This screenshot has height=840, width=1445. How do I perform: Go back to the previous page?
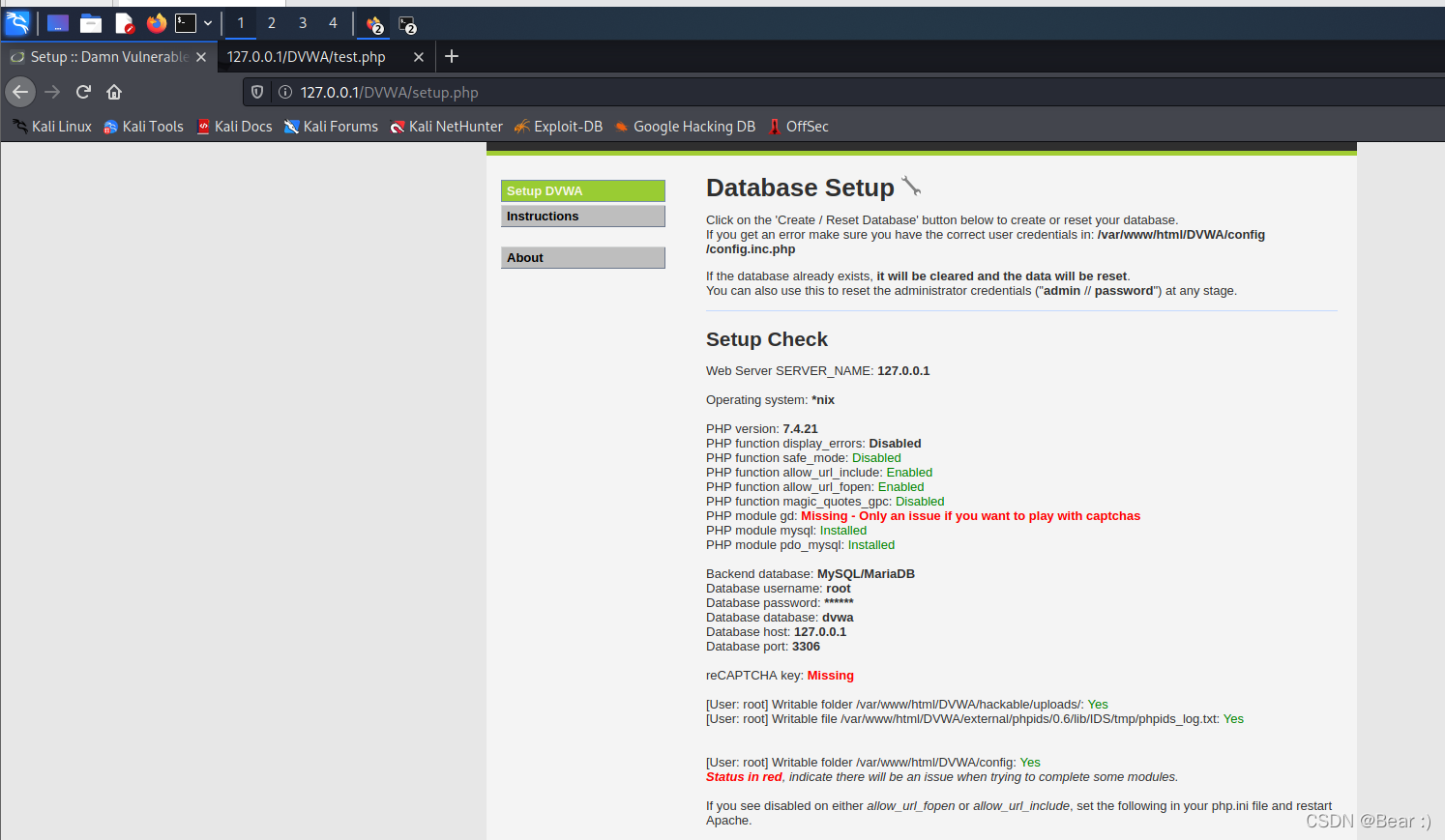[x=20, y=92]
